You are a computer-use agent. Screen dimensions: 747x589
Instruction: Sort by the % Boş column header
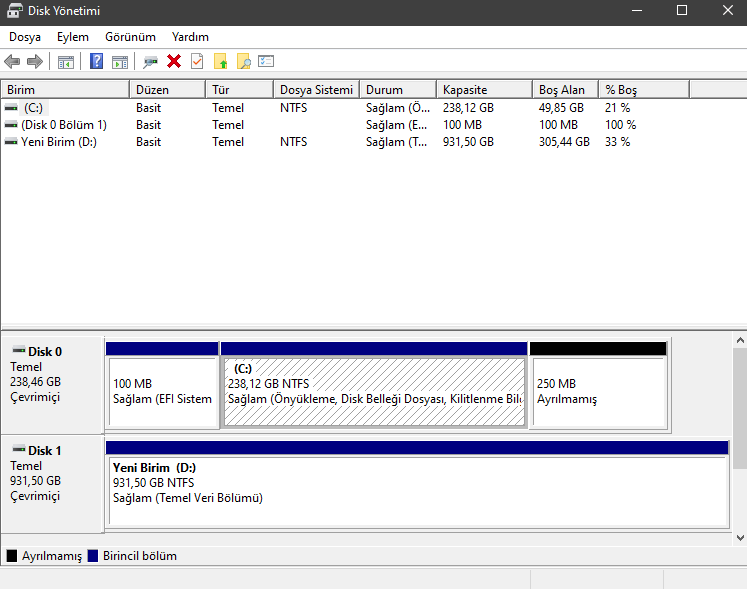click(644, 90)
